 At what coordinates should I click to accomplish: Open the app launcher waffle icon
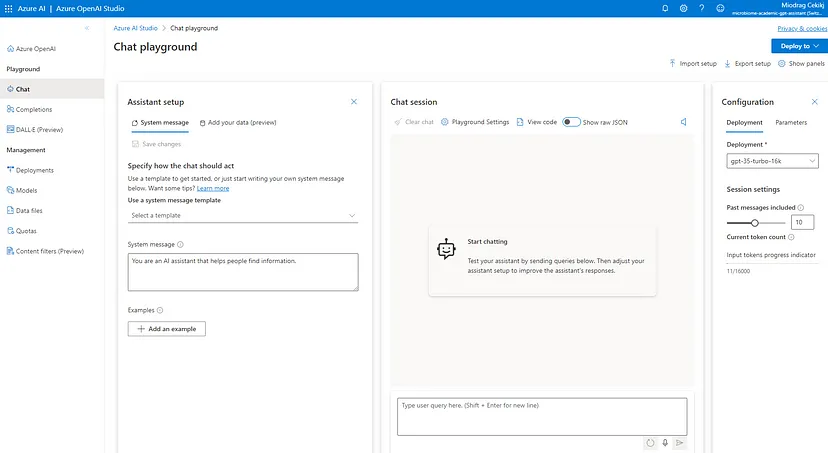click(x=8, y=8)
